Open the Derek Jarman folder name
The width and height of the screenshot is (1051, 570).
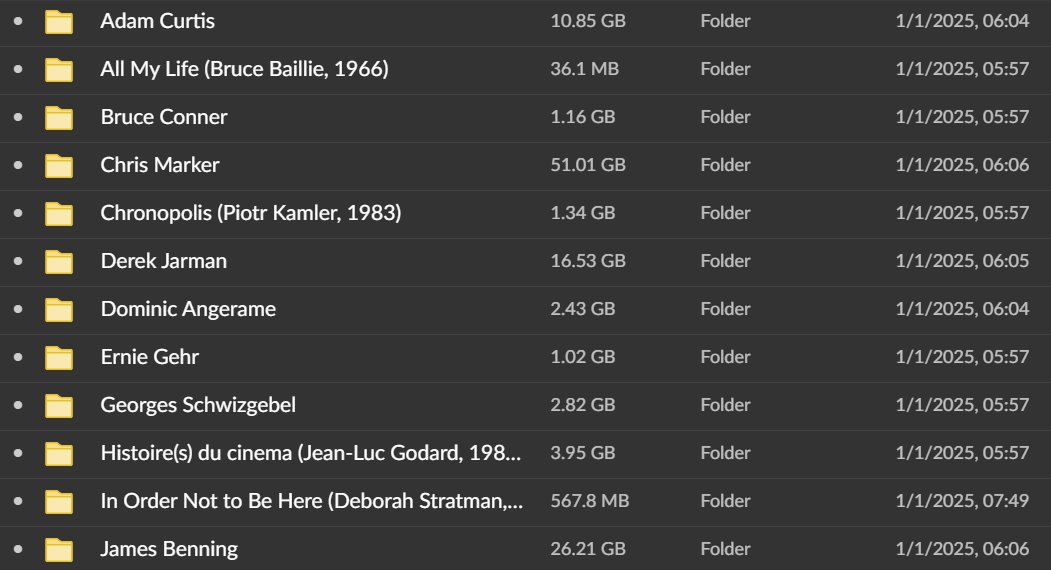tap(164, 261)
